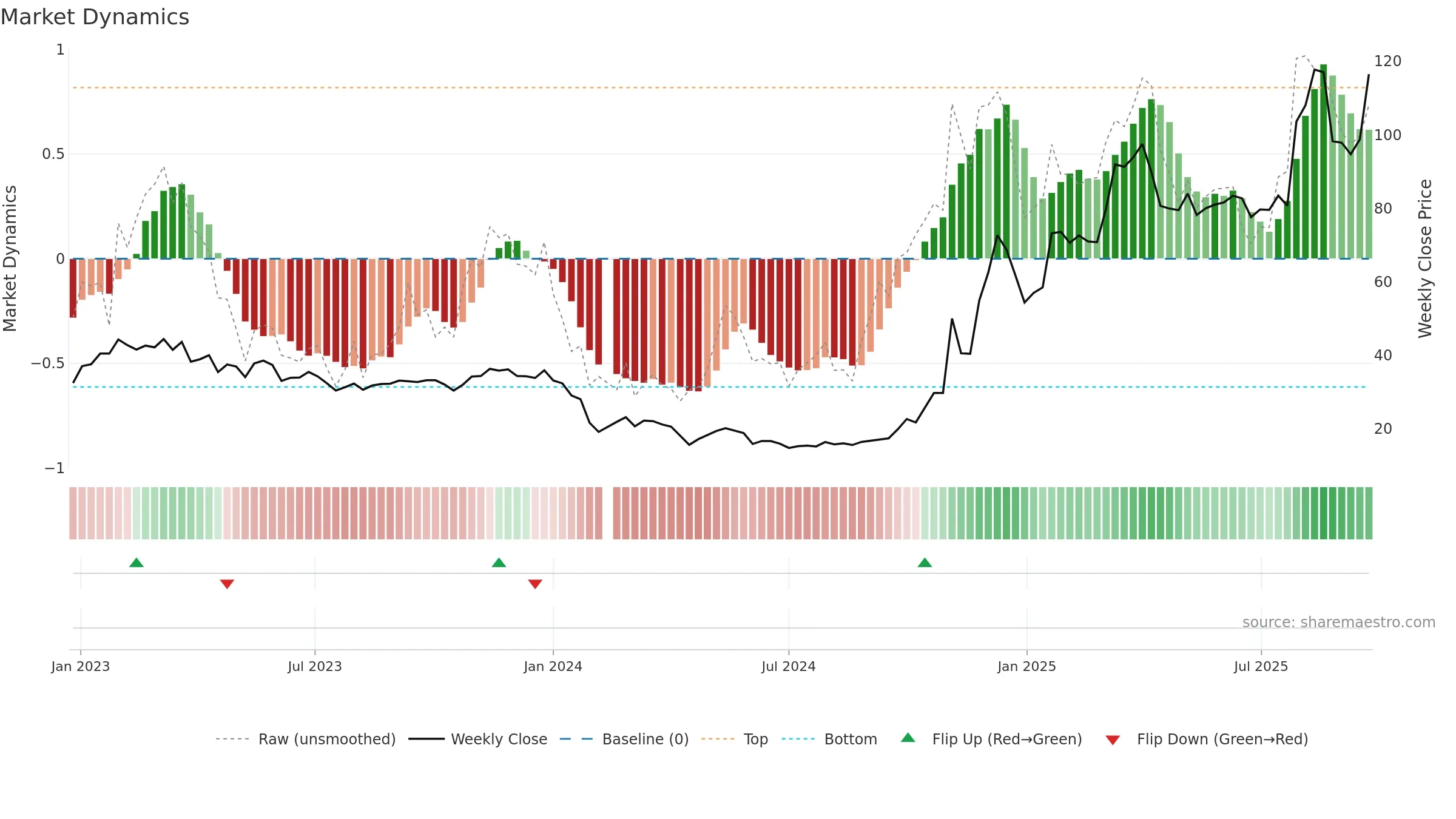The width and height of the screenshot is (1456, 819).
Task: Click the 40 tick on the price axis
Action: (x=1383, y=355)
